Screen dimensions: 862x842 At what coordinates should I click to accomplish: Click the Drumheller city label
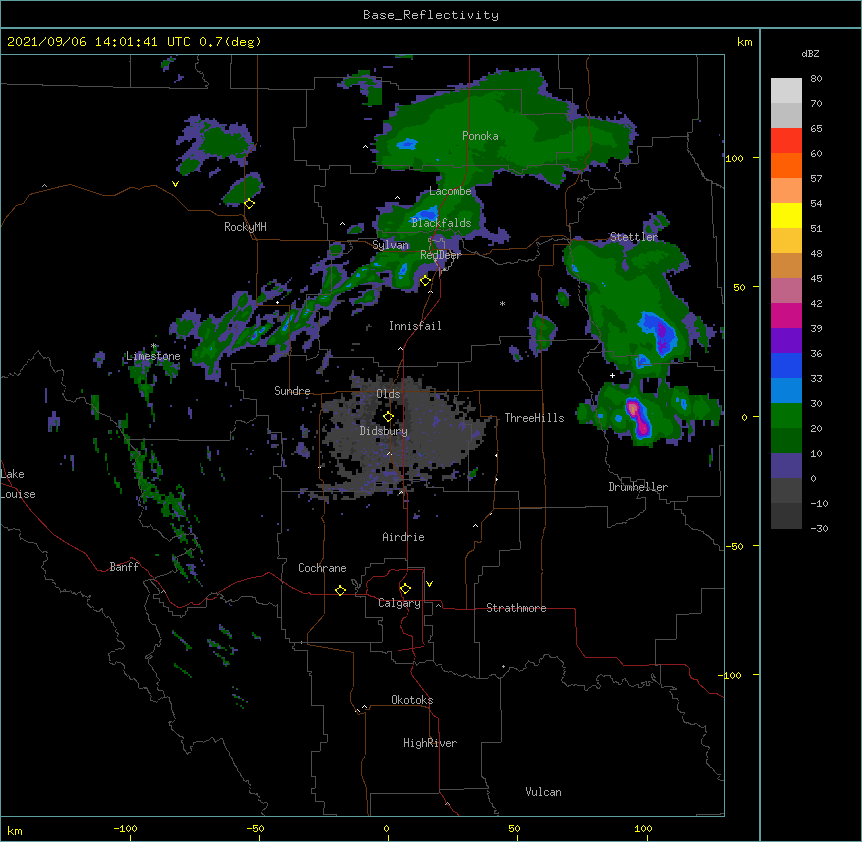[638, 487]
